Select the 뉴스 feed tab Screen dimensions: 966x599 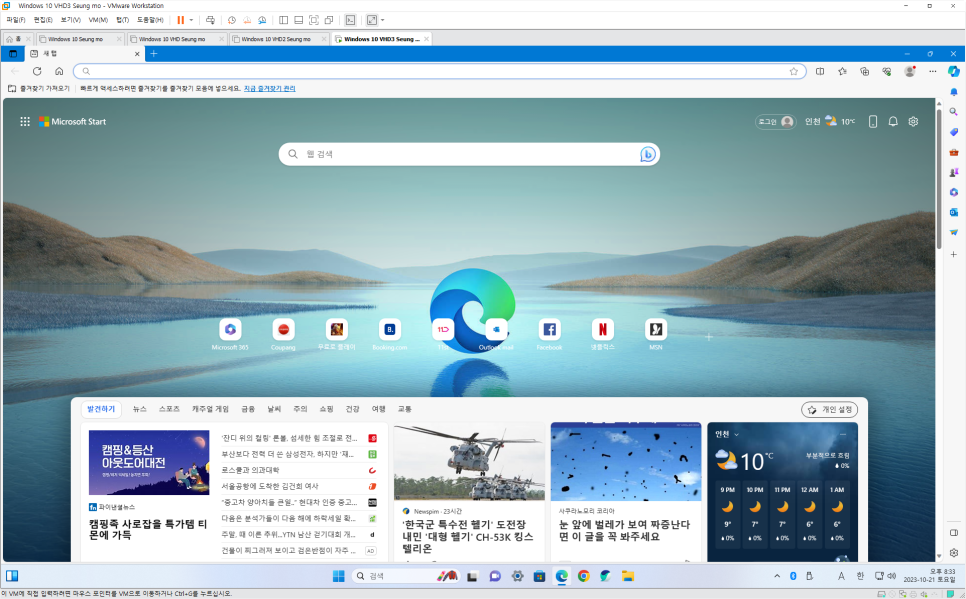click(140, 409)
